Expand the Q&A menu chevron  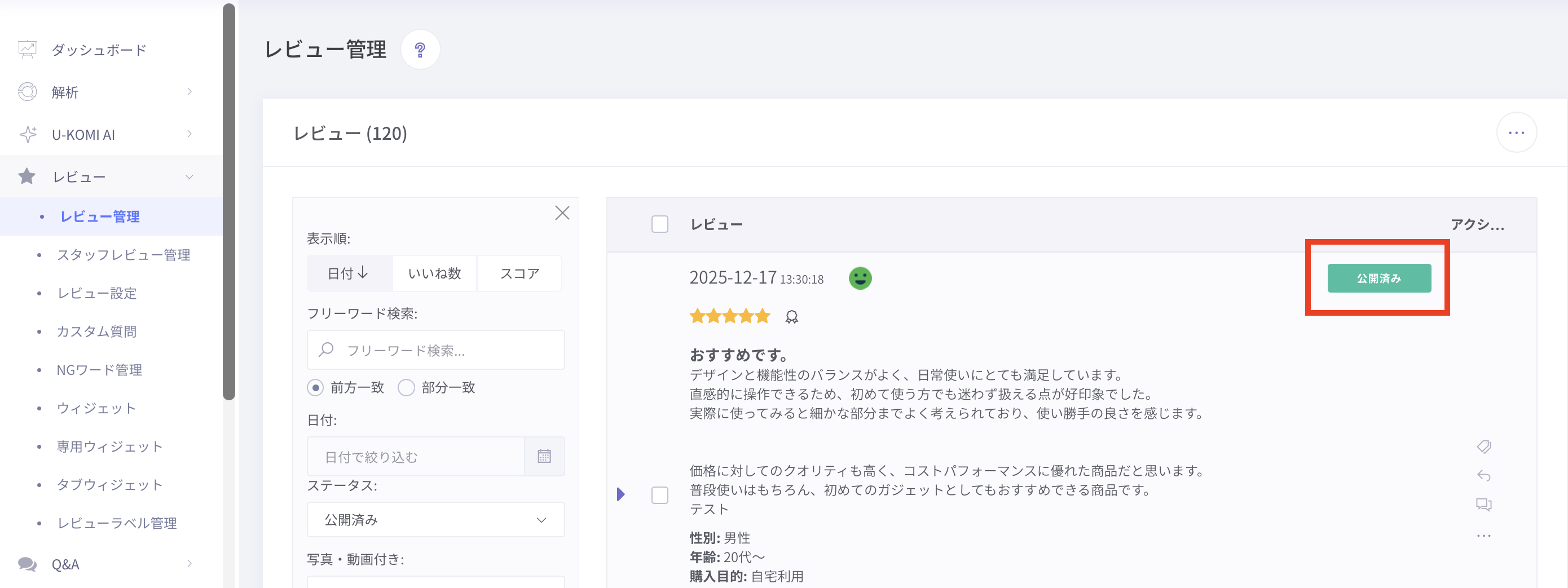190,564
